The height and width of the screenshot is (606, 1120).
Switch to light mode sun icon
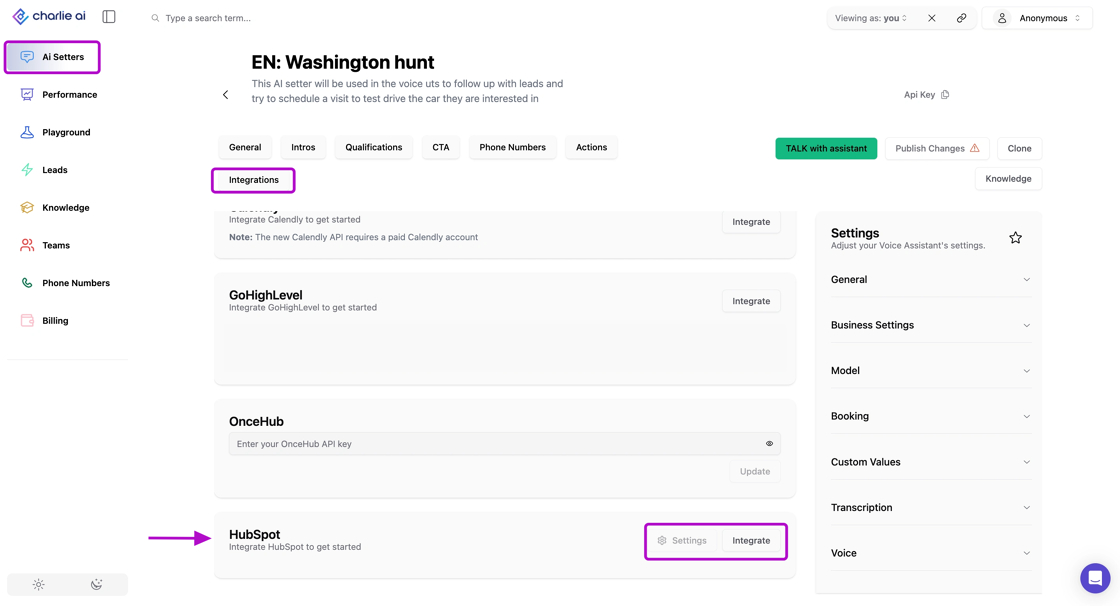click(x=39, y=585)
